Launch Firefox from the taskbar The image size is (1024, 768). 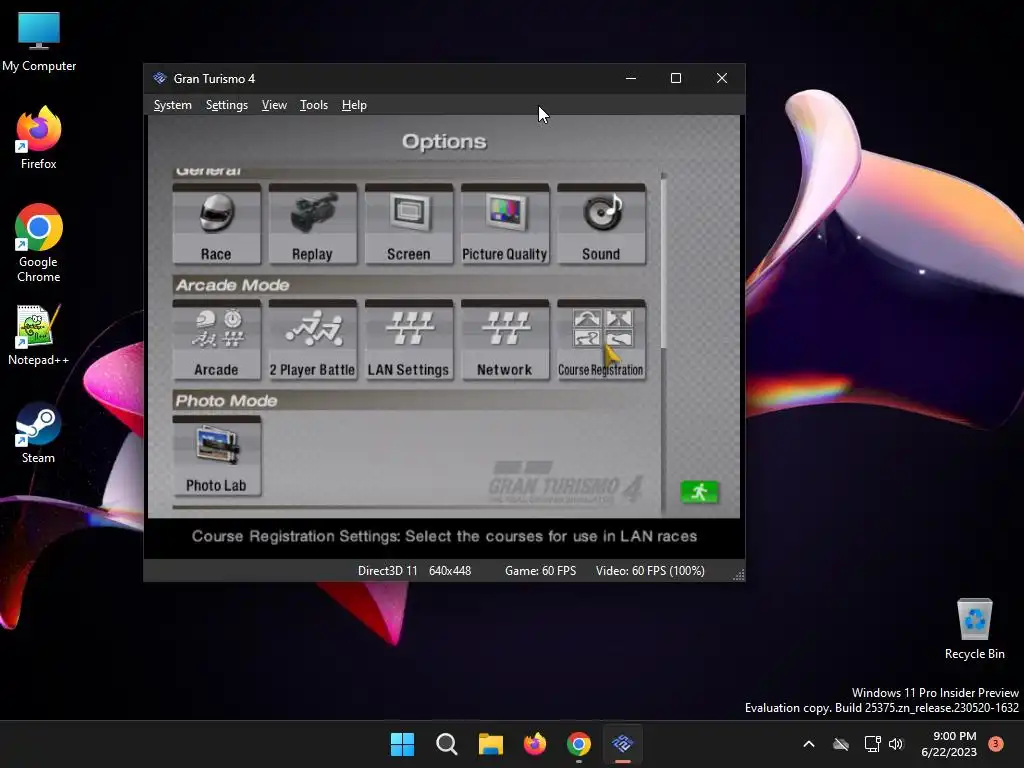(535, 744)
